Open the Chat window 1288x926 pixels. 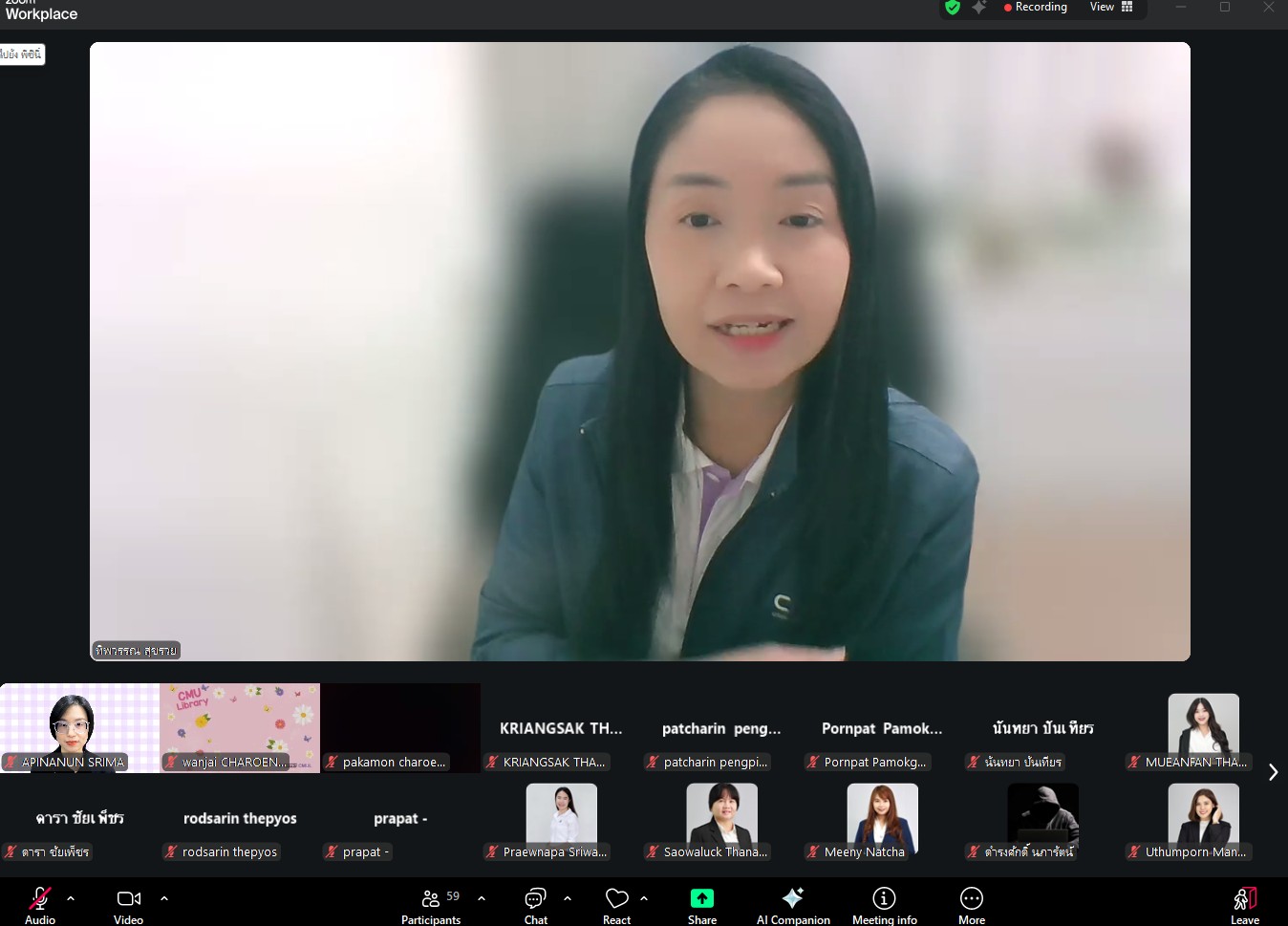point(535,904)
